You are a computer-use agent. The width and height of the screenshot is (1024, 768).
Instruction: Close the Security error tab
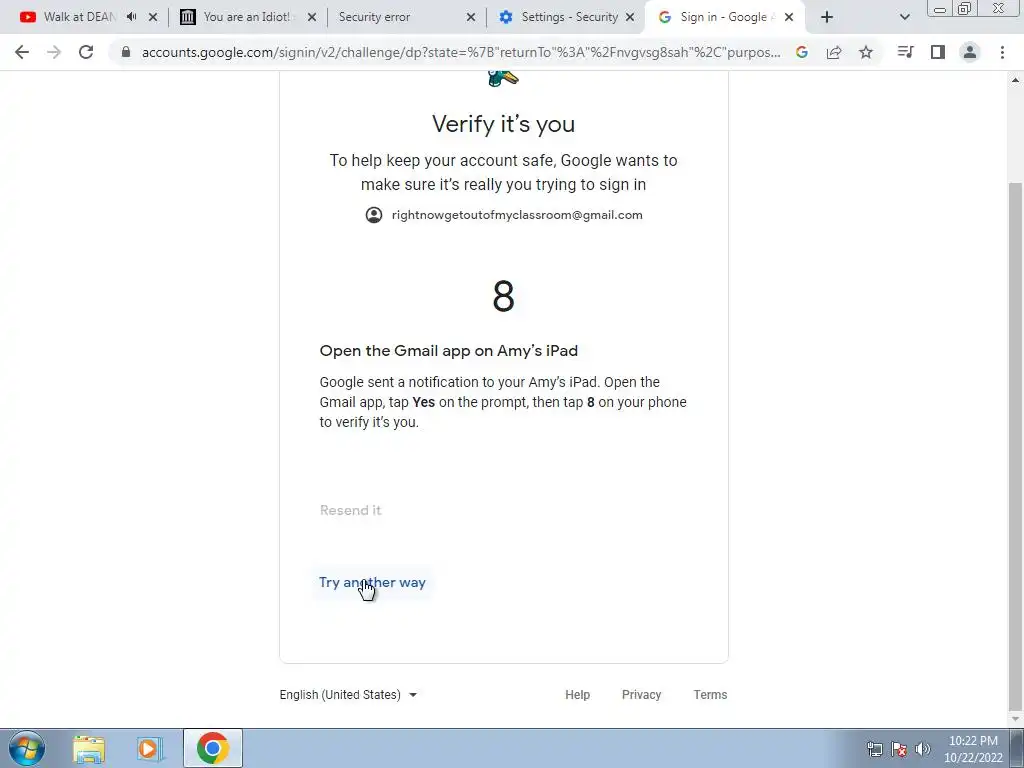pyautogui.click(x=471, y=18)
